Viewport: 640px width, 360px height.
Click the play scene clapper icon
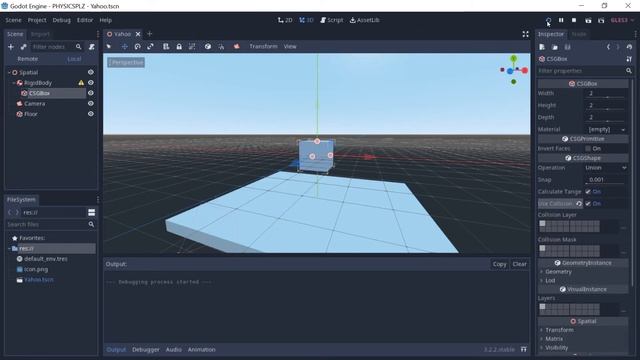coord(588,20)
